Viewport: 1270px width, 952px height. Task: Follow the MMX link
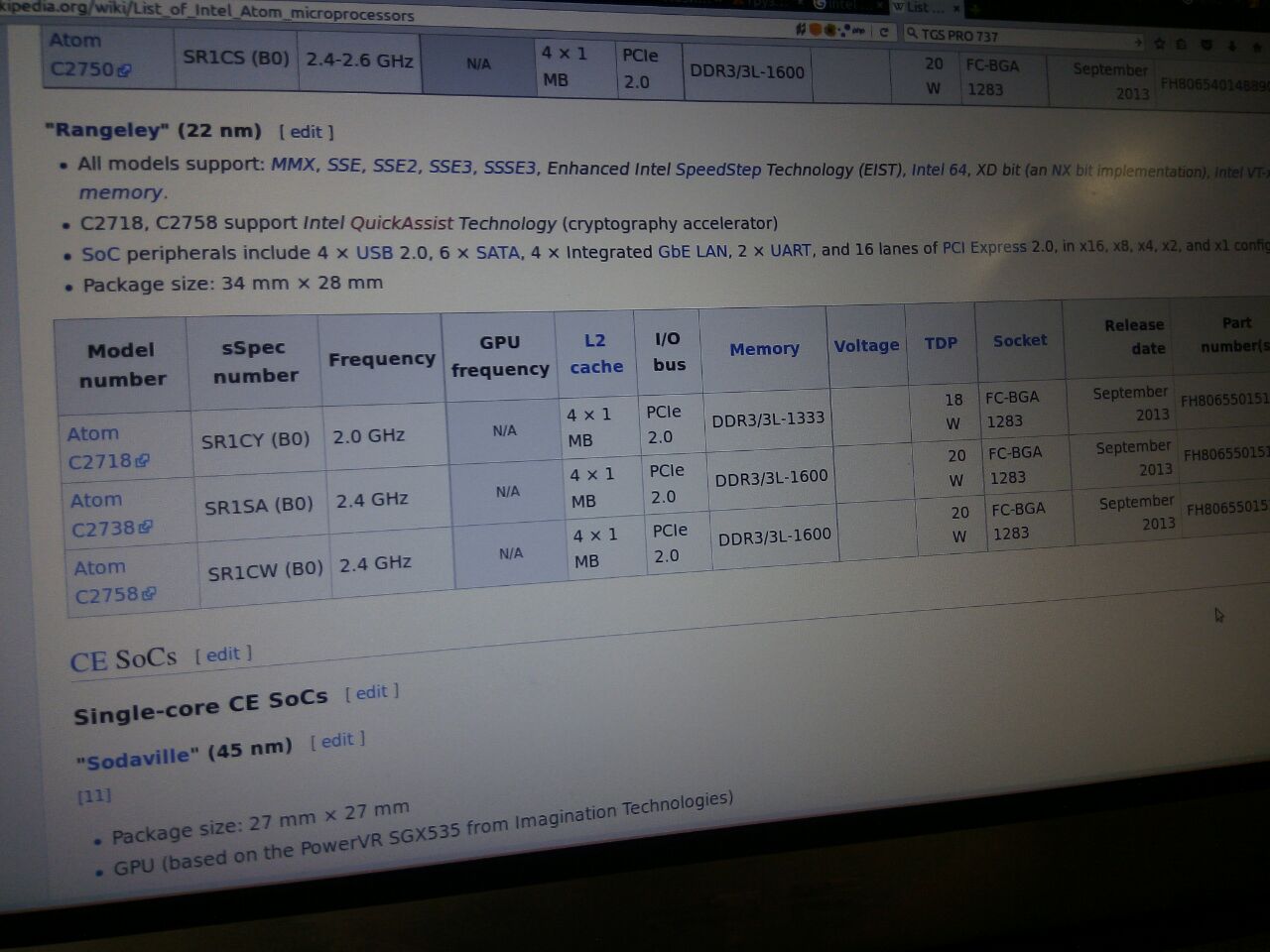point(293,165)
